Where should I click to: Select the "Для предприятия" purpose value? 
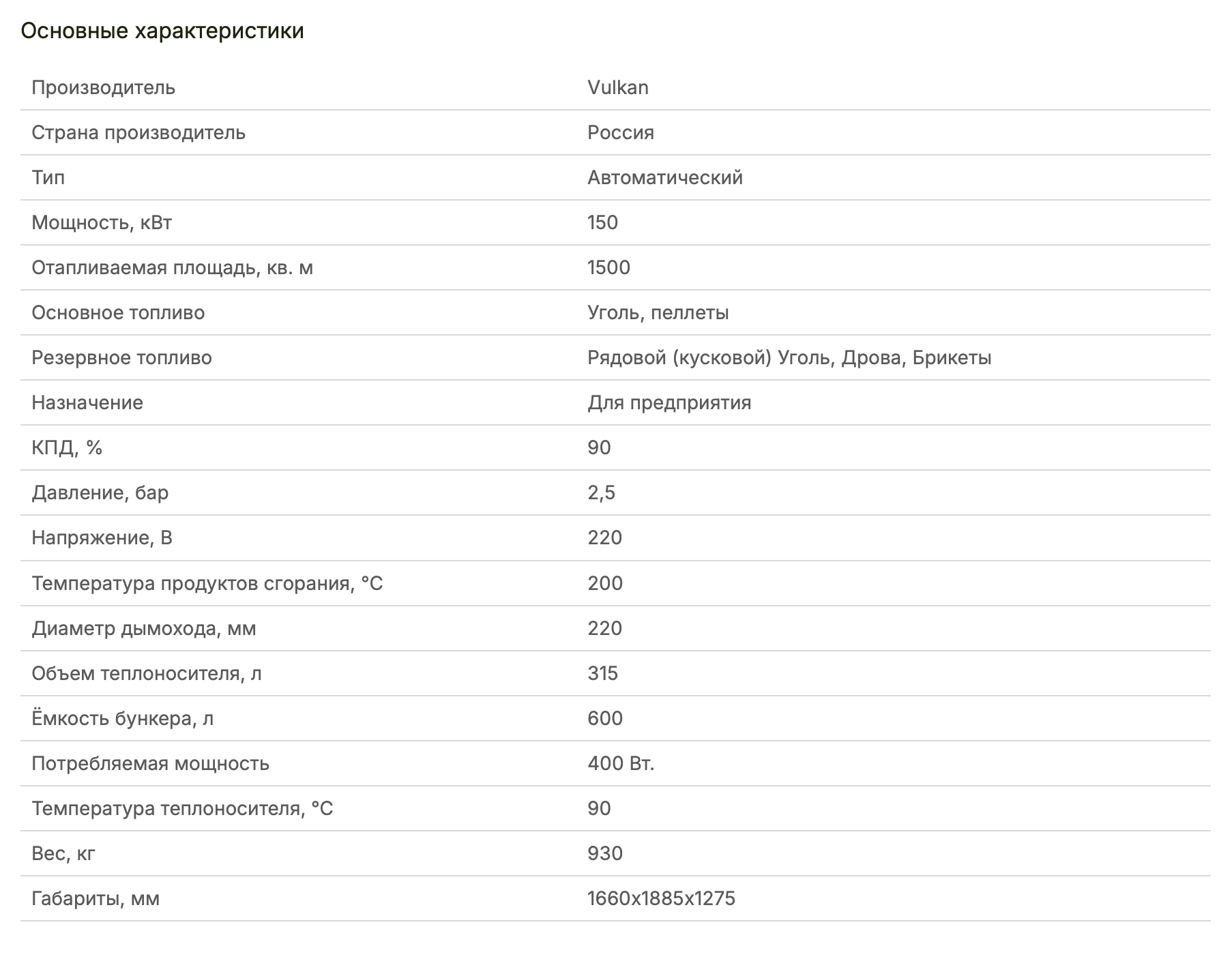coord(669,402)
